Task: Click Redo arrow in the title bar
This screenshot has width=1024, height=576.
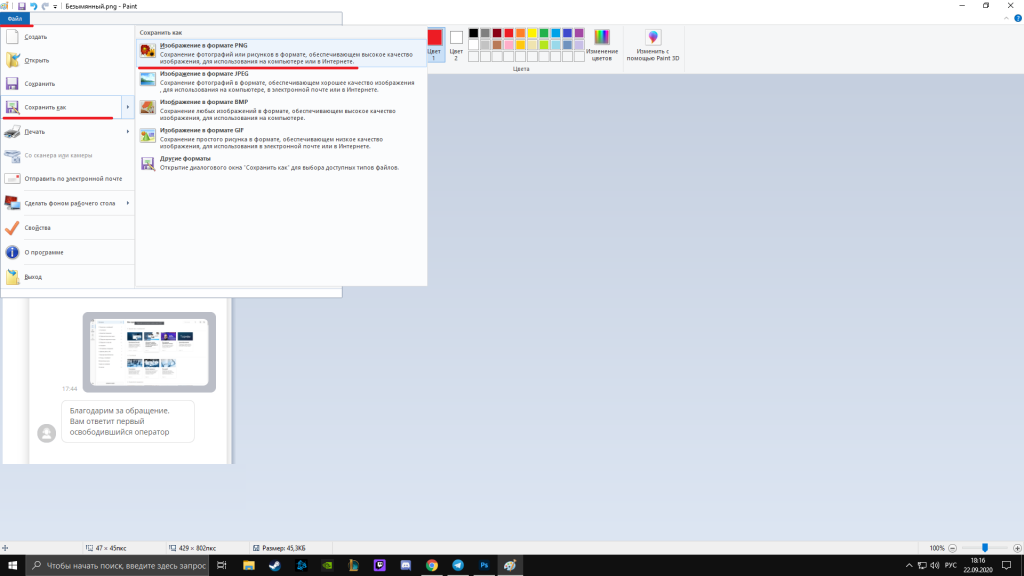Action: click(x=45, y=6)
